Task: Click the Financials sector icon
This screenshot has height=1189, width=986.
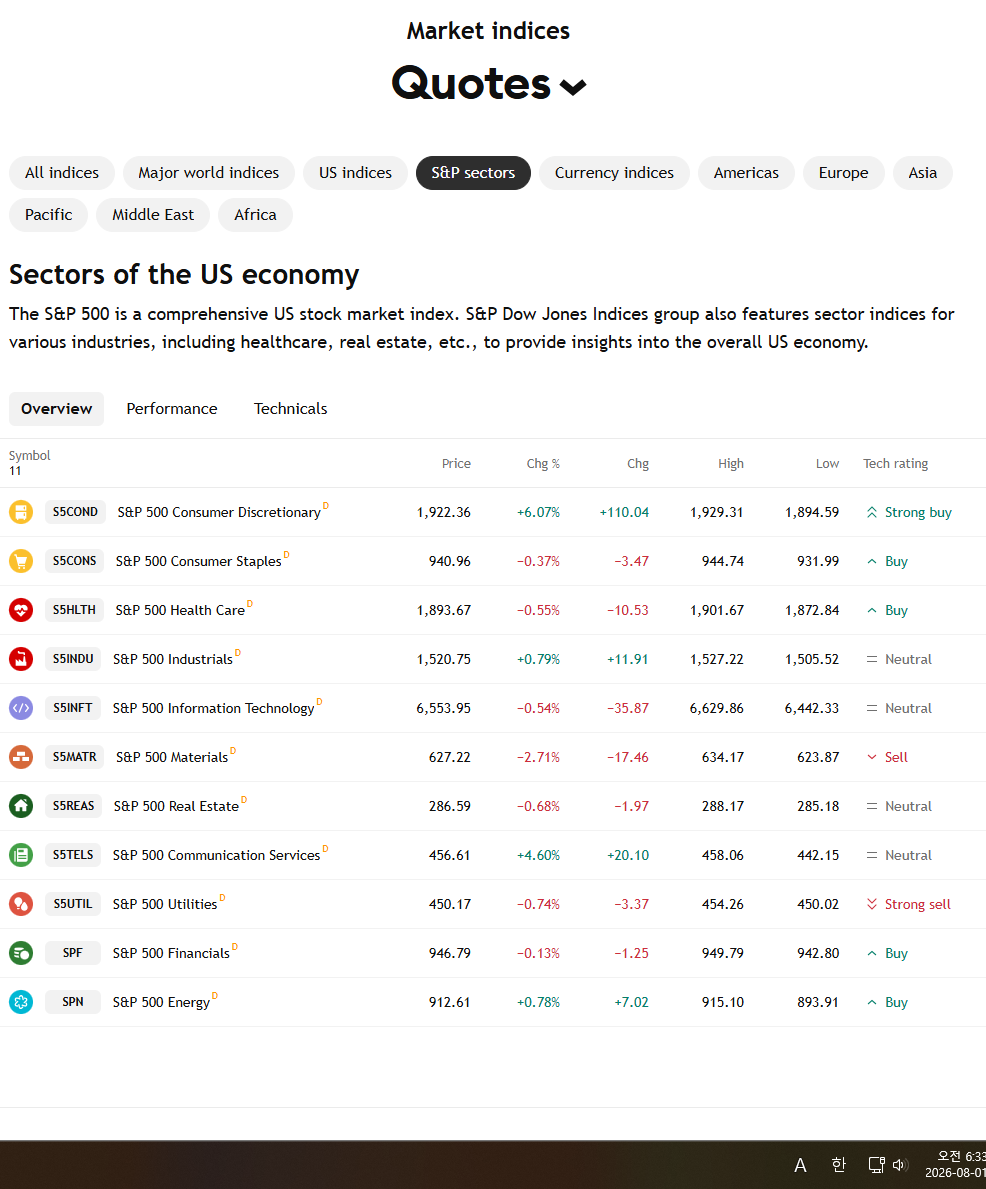Action: click(21, 953)
